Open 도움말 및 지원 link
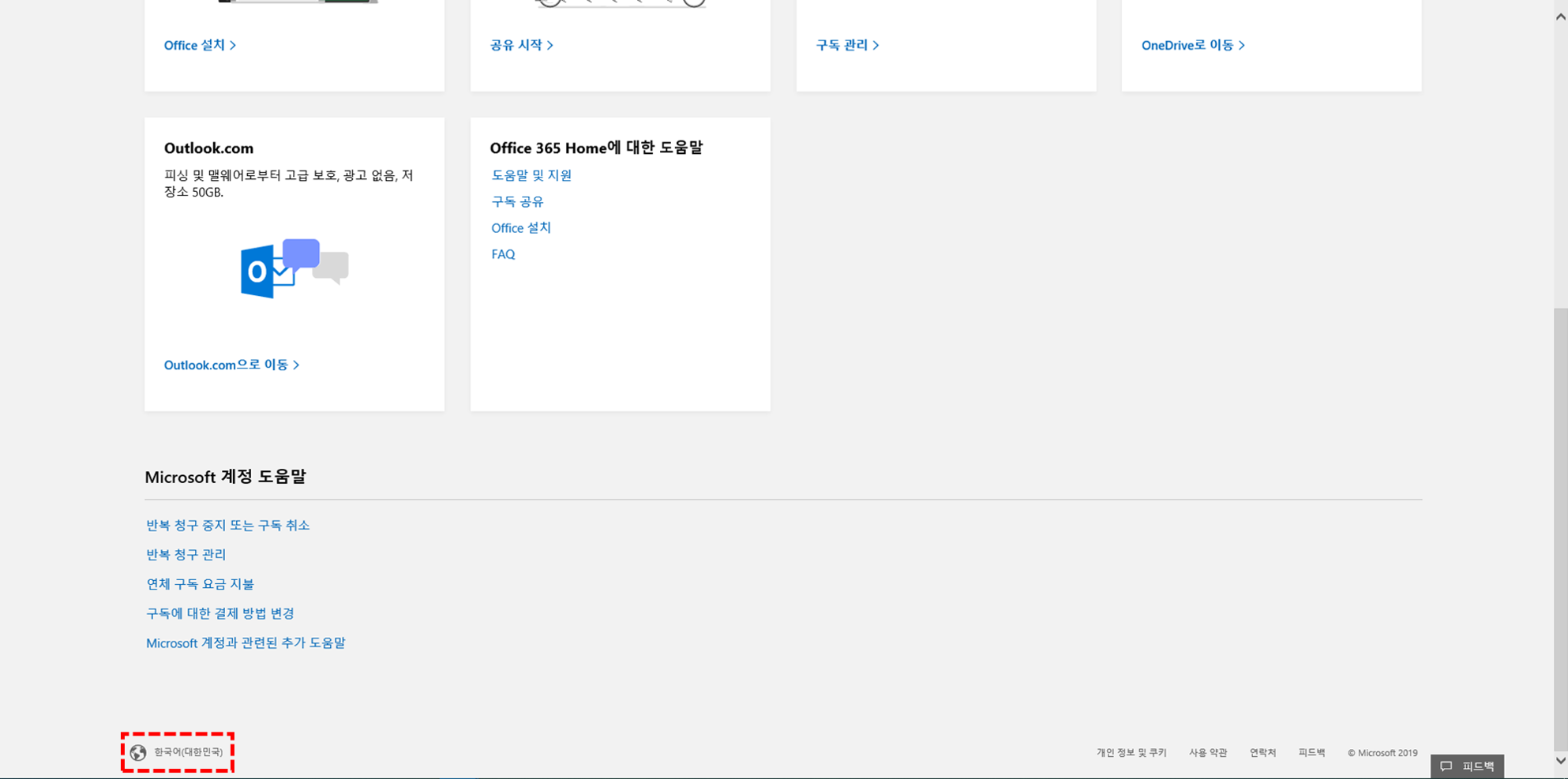The height and width of the screenshot is (779, 1568). (x=531, y=175)
